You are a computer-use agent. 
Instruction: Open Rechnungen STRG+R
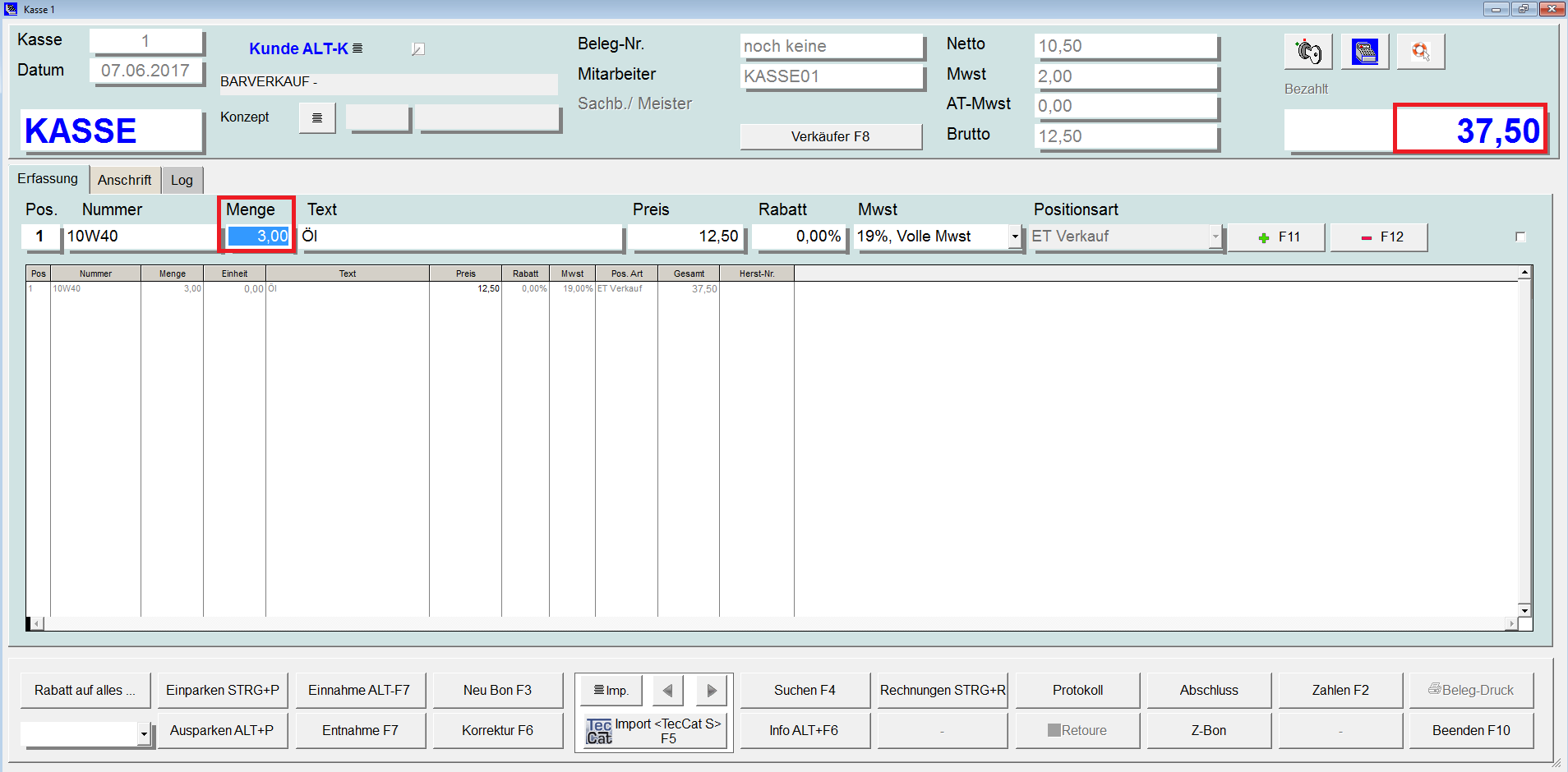click(x=943, y=691)
